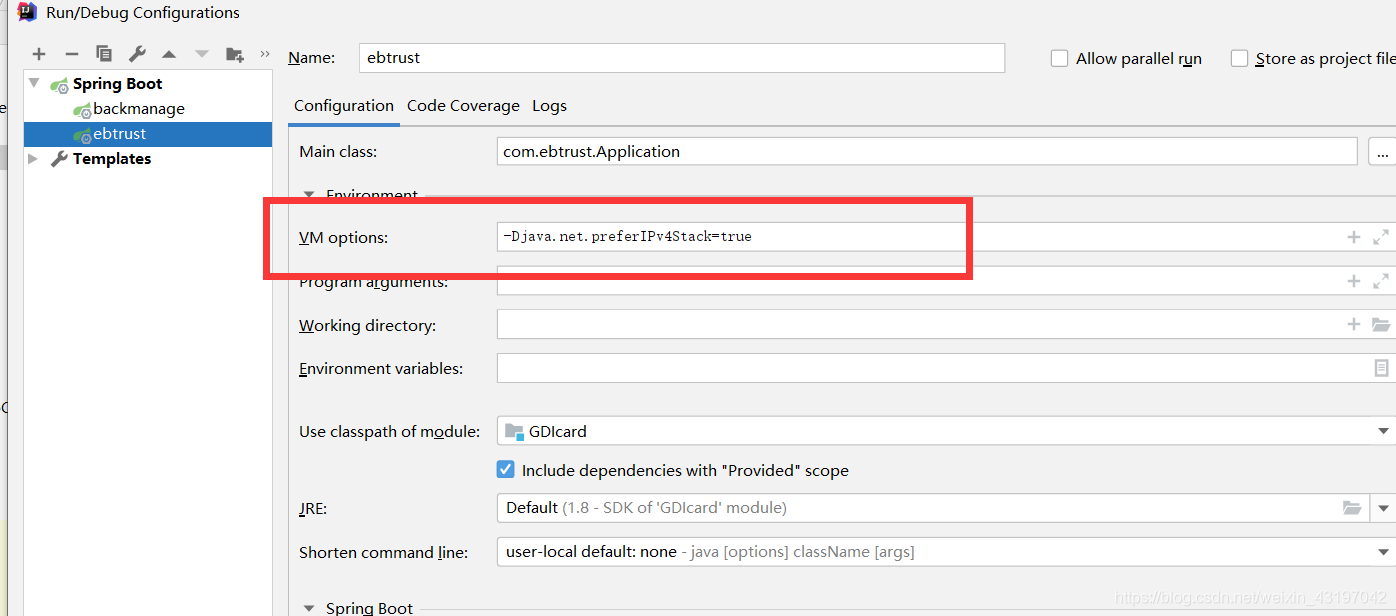Add new configuration with plus icon

pos(39,54)
